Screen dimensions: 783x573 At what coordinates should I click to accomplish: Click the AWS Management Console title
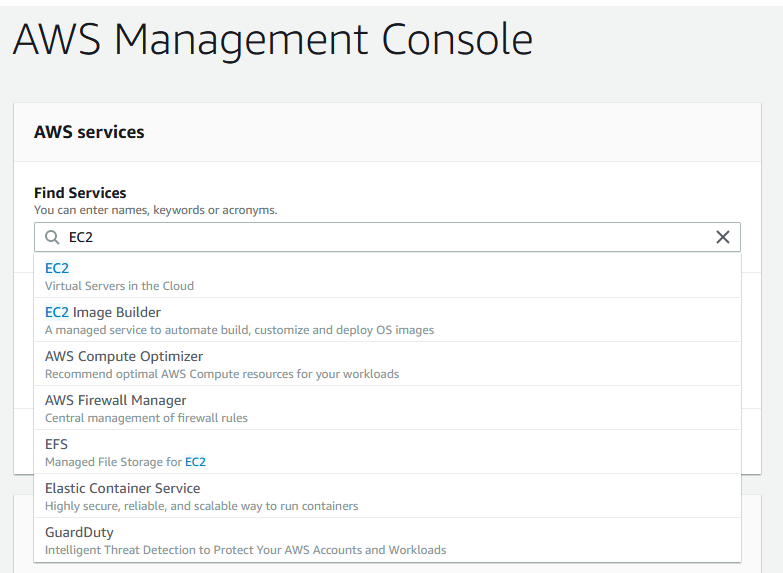[x=273, y=40]
